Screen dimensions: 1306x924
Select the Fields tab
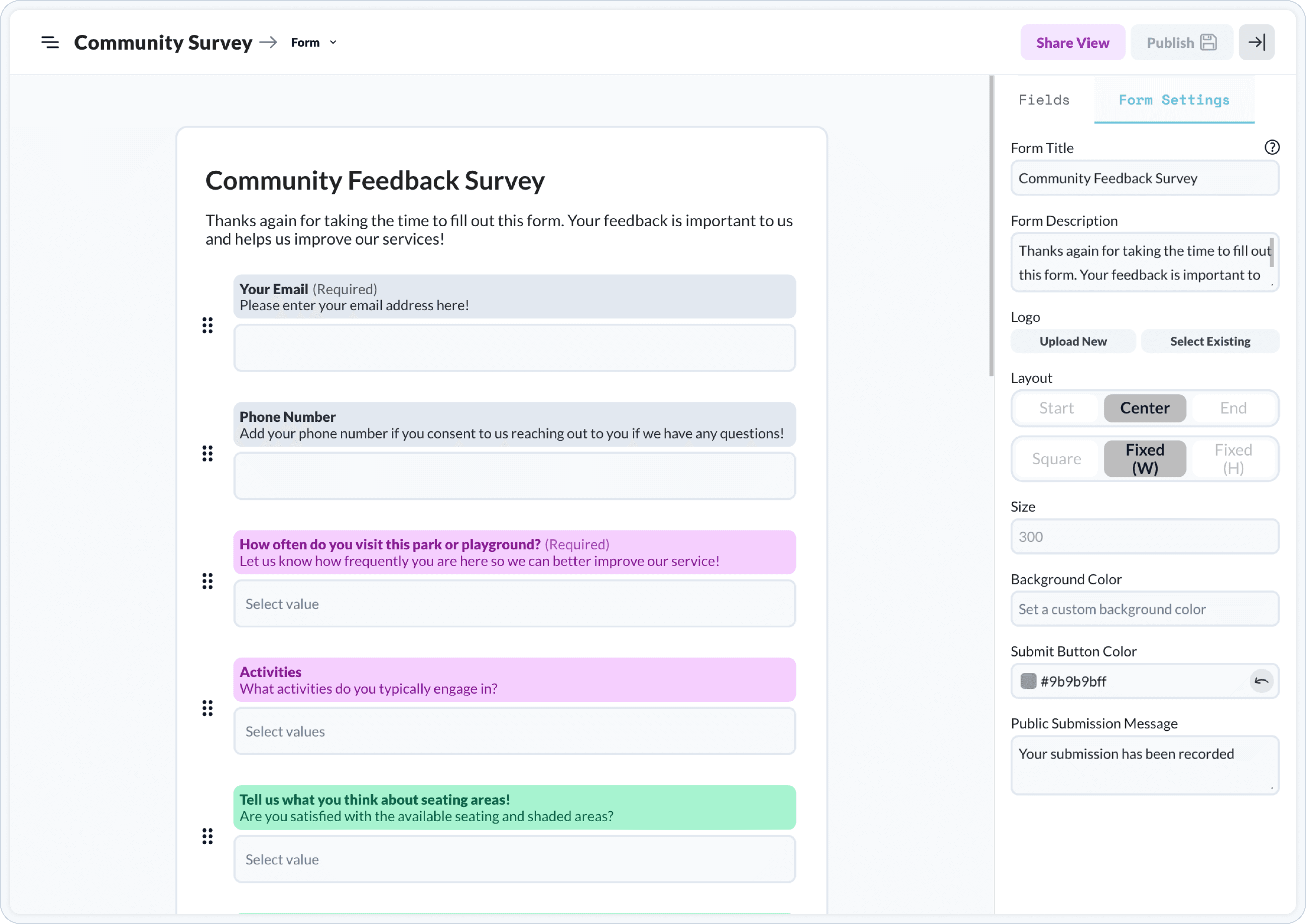pyautogui.click(x=1044, y=100)
